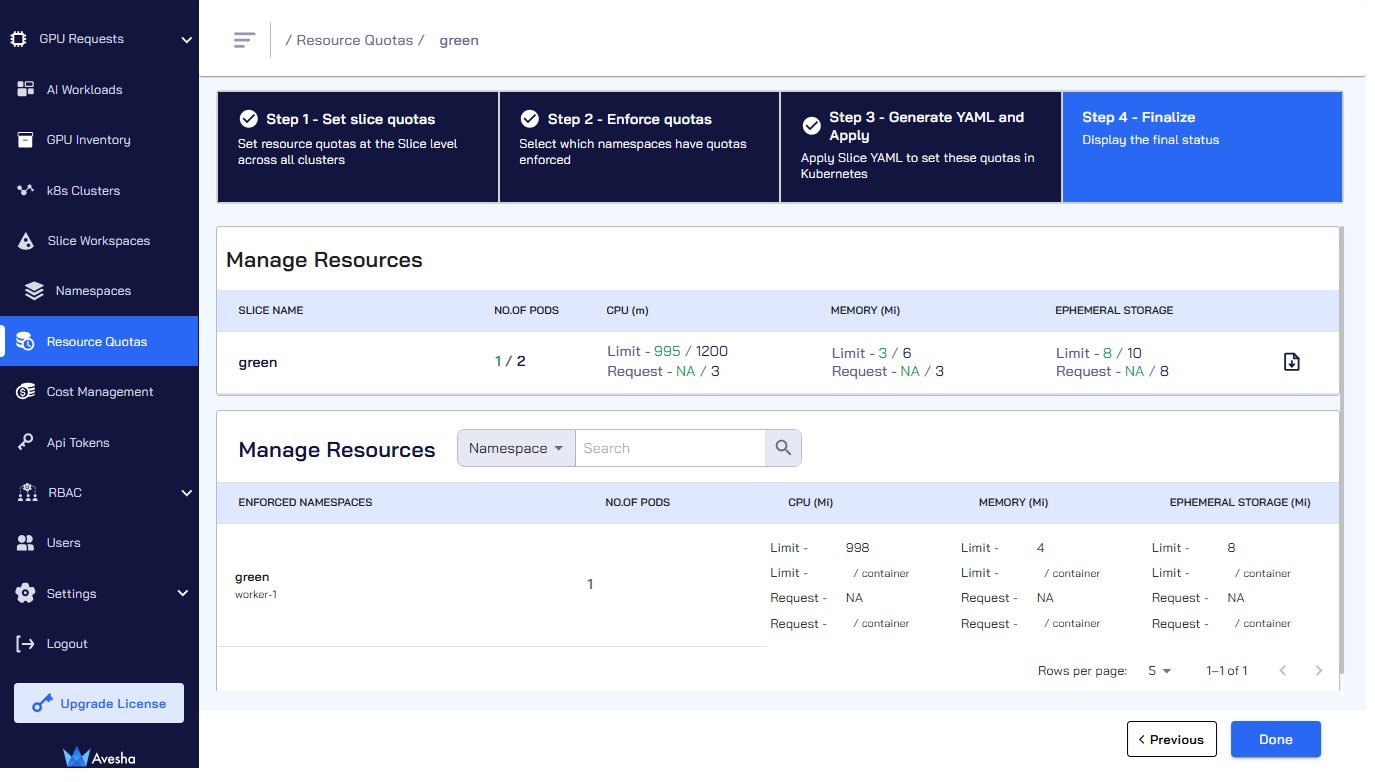Click the Avesha logo
1375x782 pixels.
(x=99, y=757)
